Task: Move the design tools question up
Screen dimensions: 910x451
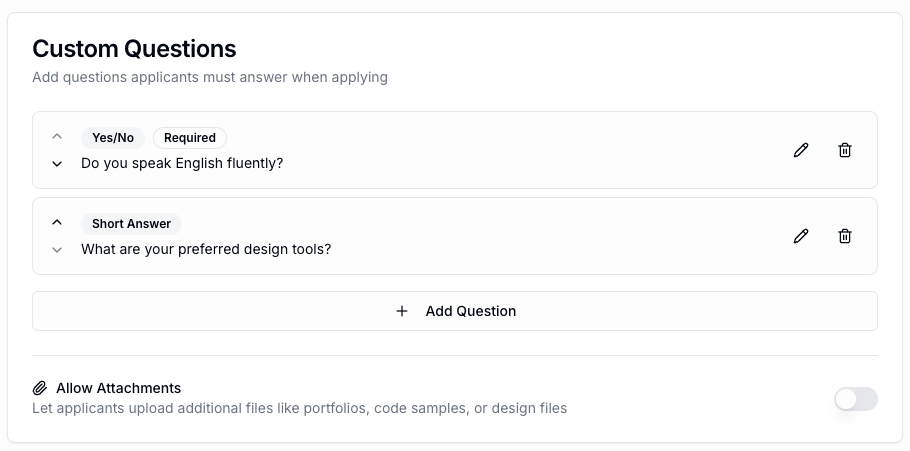Action: (57, 222)
